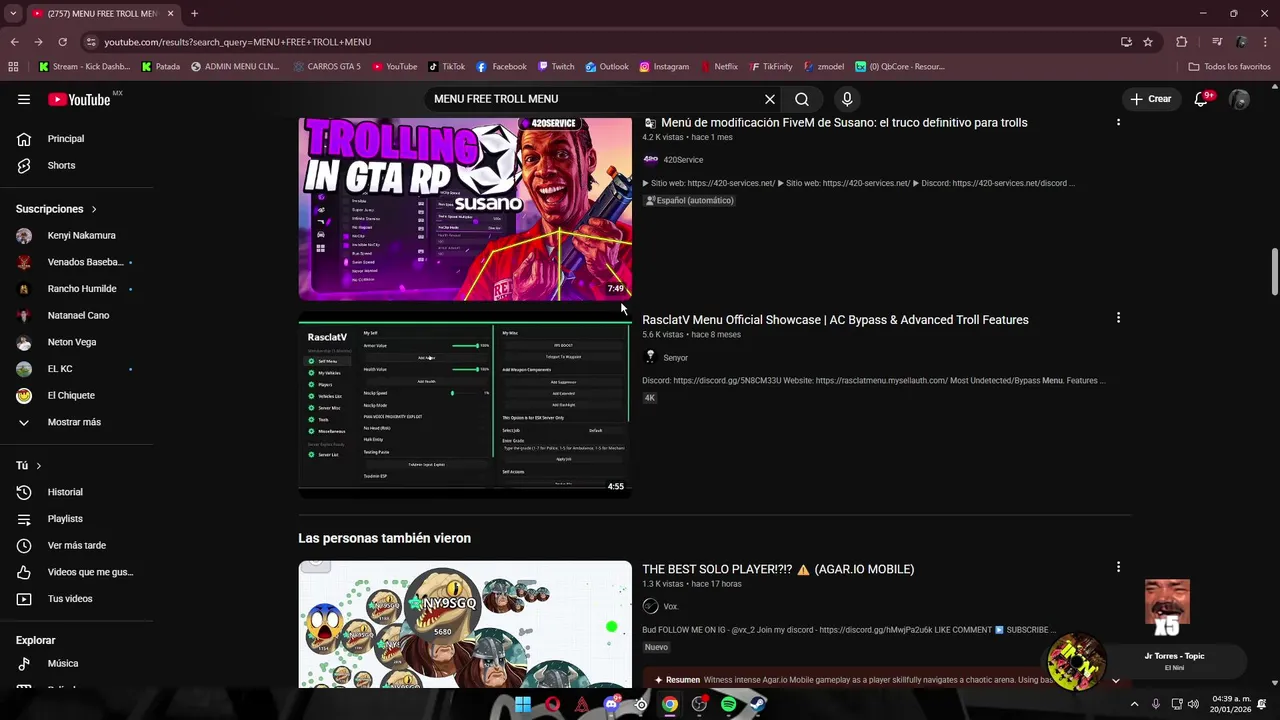Image resolution: width=1280 pixels, height=720 pixels.
Task: Open Spotify from the taskbar
Action: pyautogui.click(x=728, y=704)
